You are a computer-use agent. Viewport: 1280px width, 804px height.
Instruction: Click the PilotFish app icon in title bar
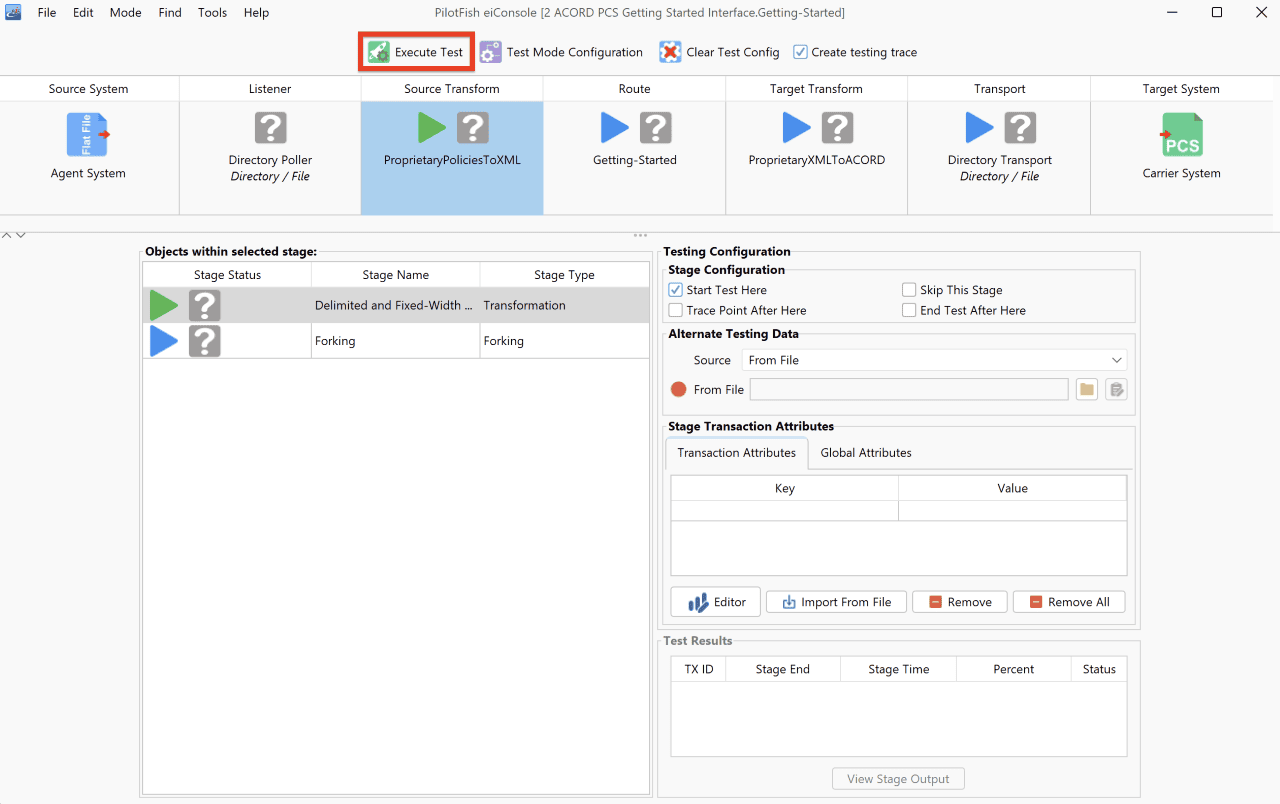tap(13, 12)
